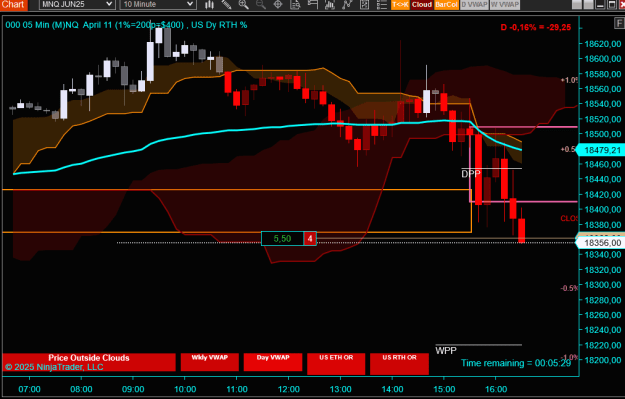This screenshot has height=399, width=625.
Task: Click the 14:00 time axis label
Action: 392,389
